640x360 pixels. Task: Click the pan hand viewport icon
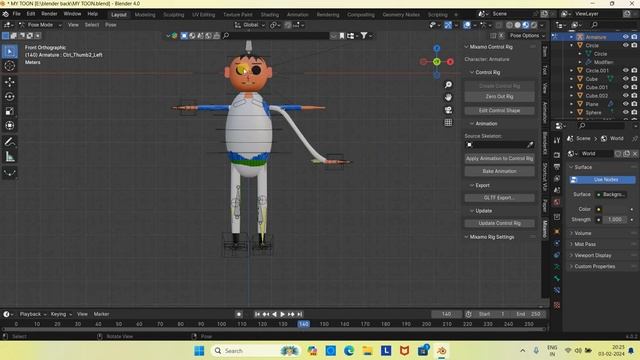[x=448, y=97]
